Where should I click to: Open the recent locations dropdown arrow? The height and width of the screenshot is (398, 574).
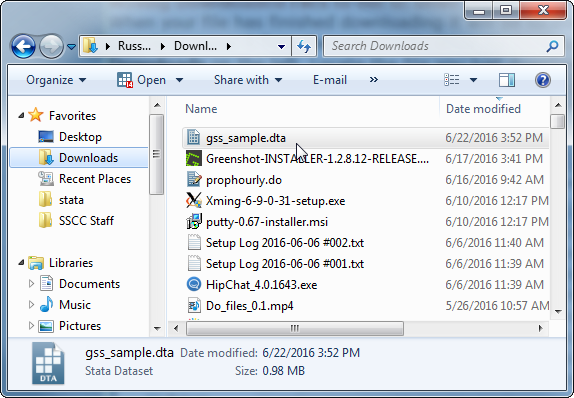click(71, 47)
